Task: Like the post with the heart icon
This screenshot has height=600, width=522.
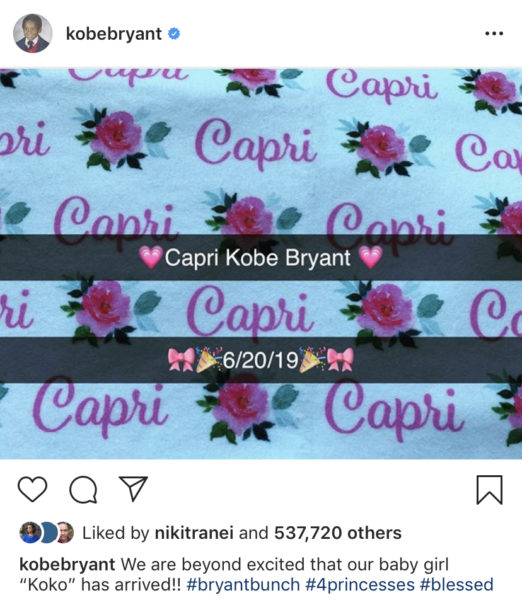Action: tap(33, 489)
